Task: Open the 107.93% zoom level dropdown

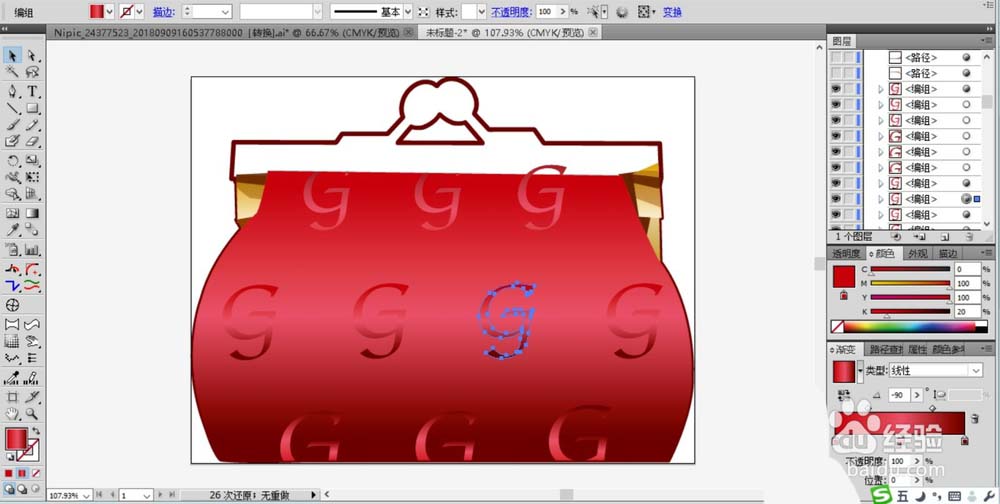Action: click(x=86, y=495)
